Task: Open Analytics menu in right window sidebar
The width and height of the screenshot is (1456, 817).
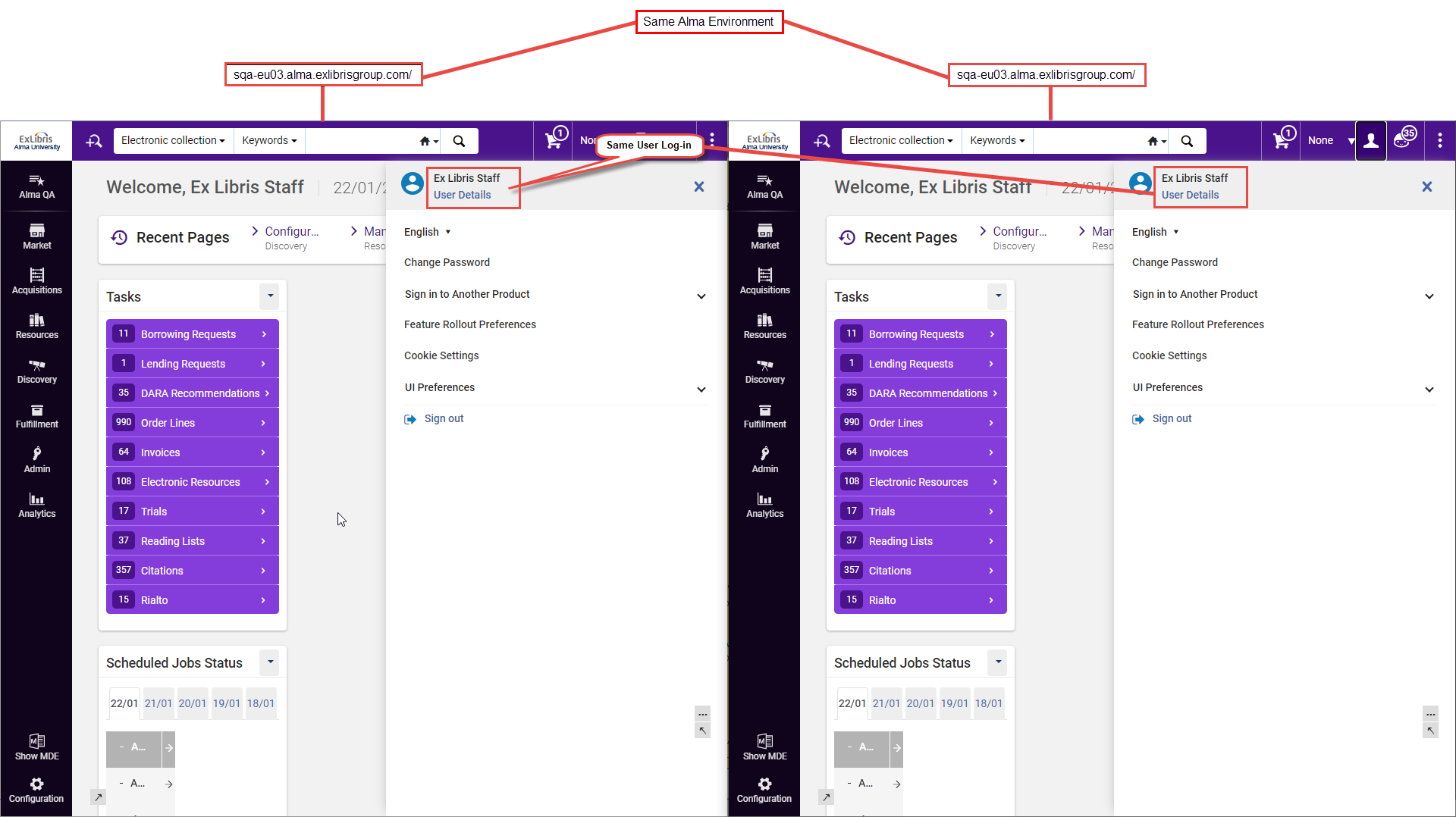Action: point(764,505)
